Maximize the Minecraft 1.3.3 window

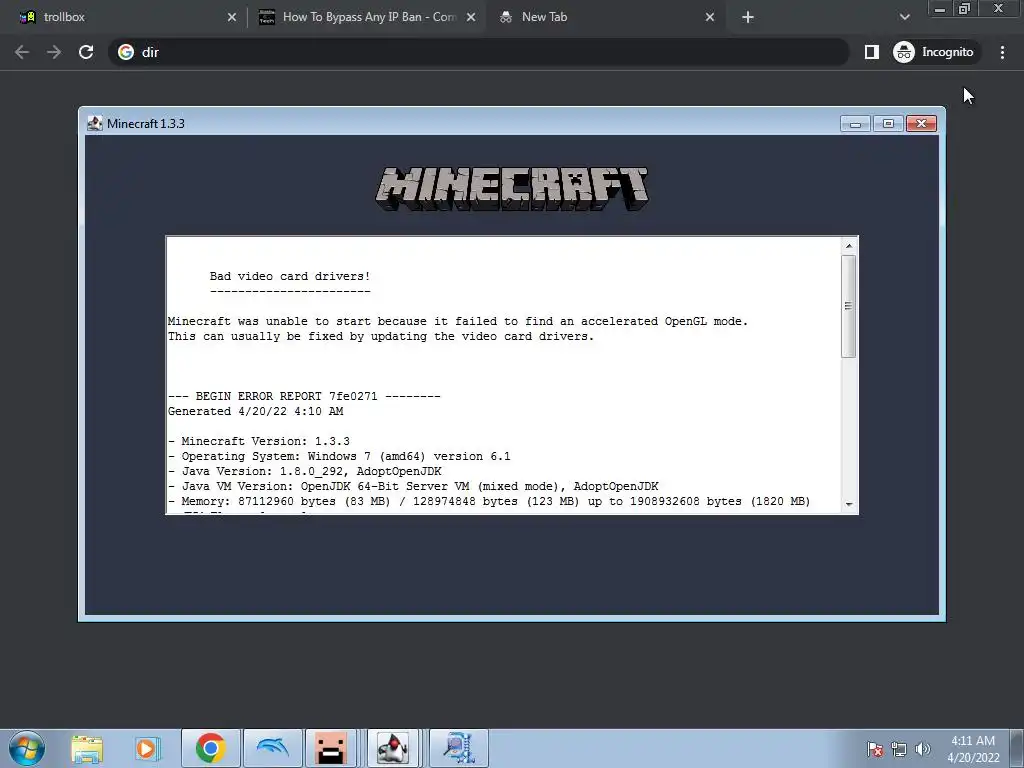(888, 123)
